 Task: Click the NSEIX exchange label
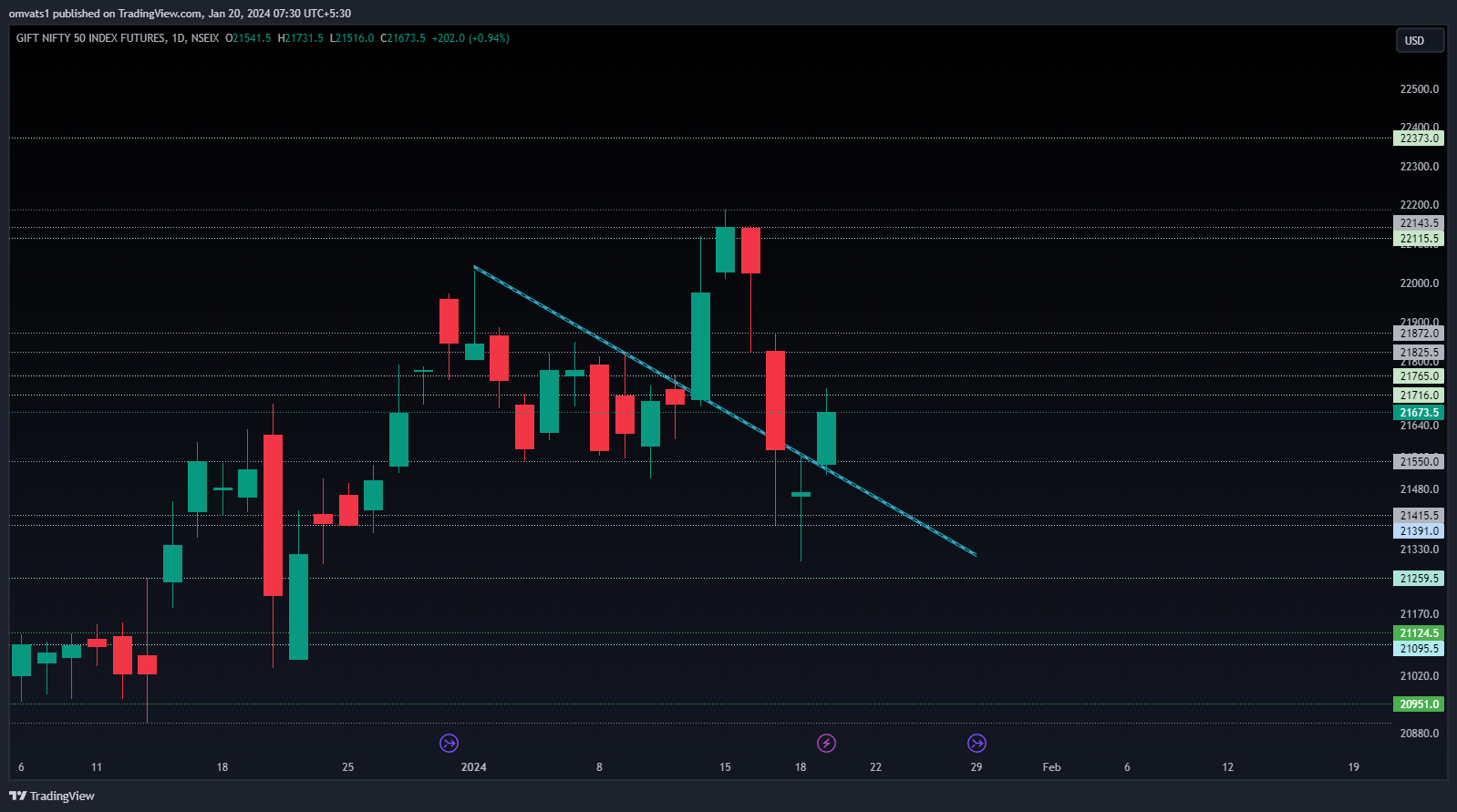click(x=205, y=38)
